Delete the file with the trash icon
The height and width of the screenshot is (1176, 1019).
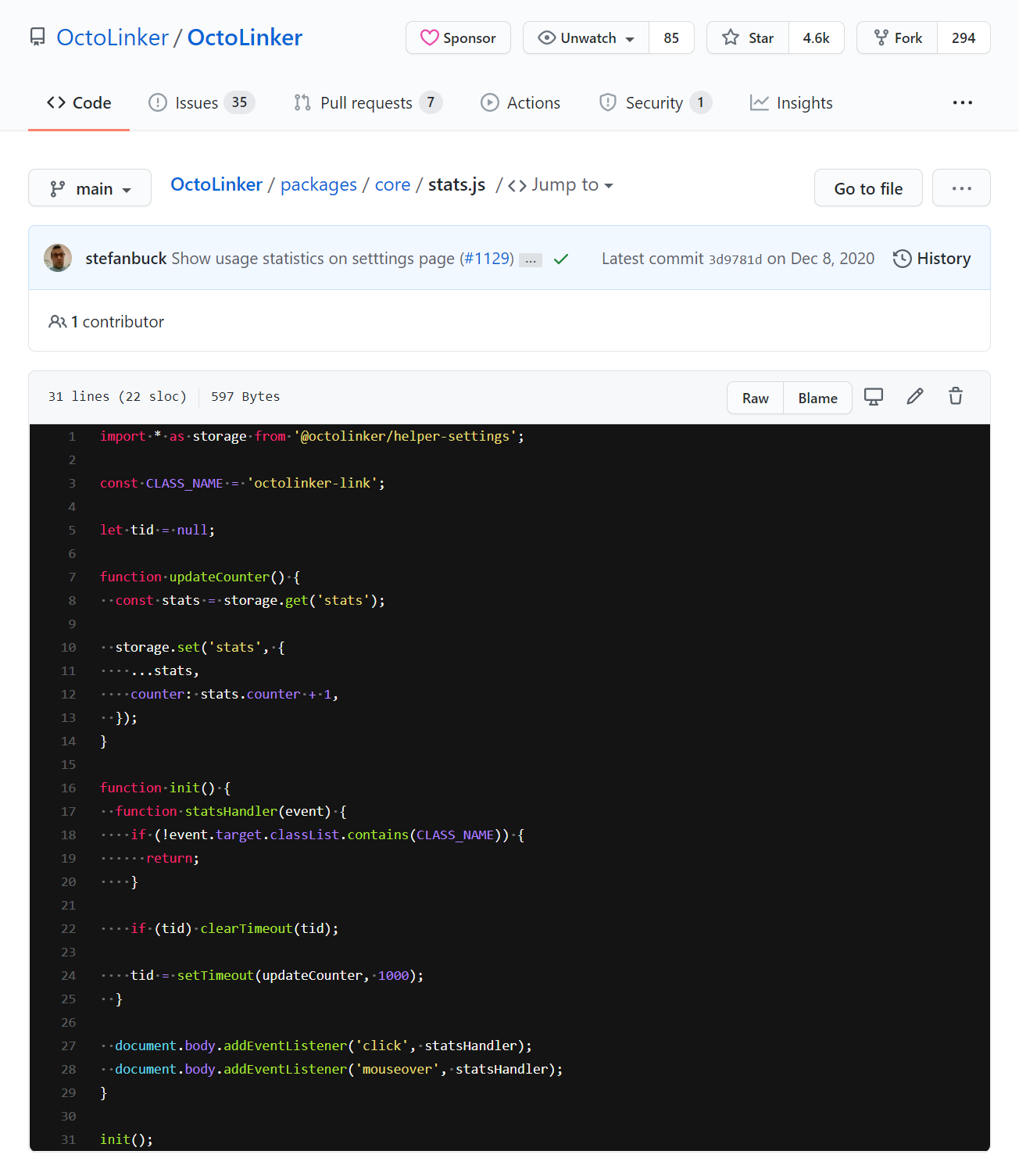[956, 396]
